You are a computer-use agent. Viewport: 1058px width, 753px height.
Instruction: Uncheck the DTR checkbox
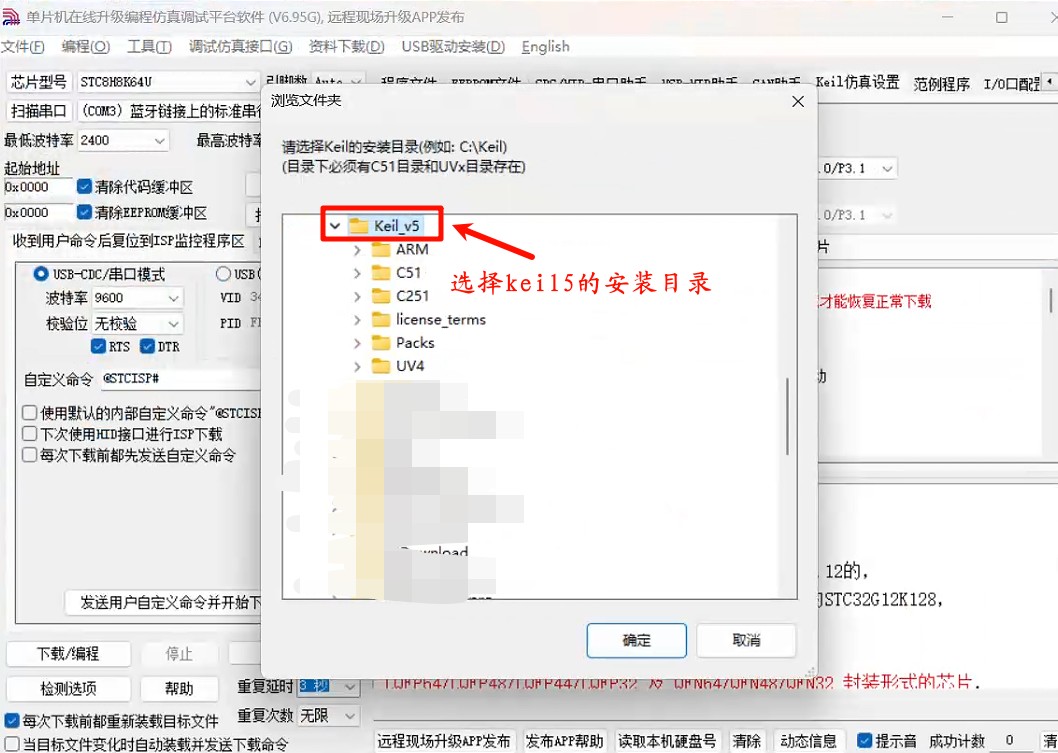147,346
